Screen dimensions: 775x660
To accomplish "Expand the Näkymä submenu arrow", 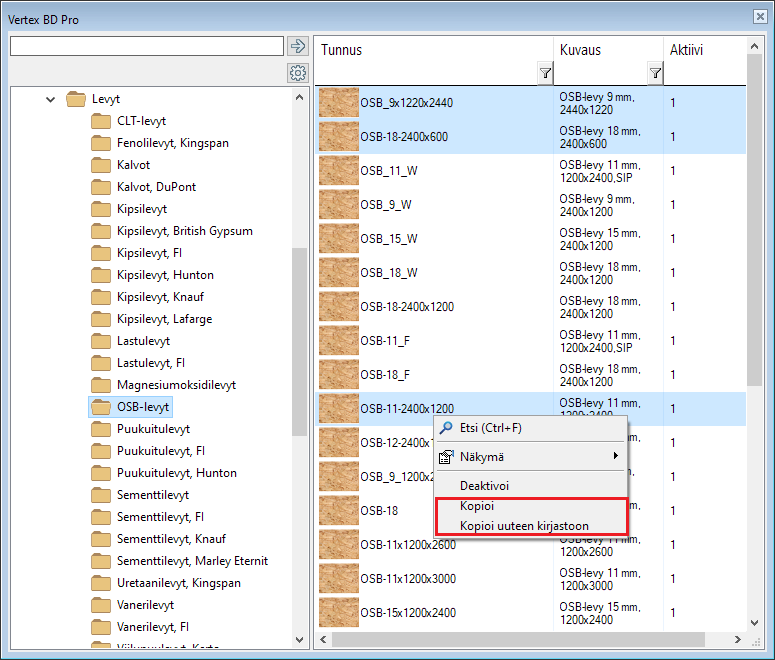I will tap(615, 456).
